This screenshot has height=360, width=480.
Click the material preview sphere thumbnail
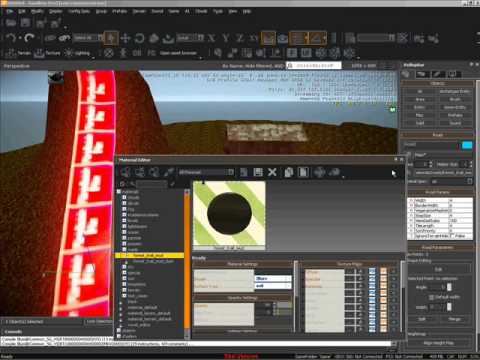(x=229, y=214)
